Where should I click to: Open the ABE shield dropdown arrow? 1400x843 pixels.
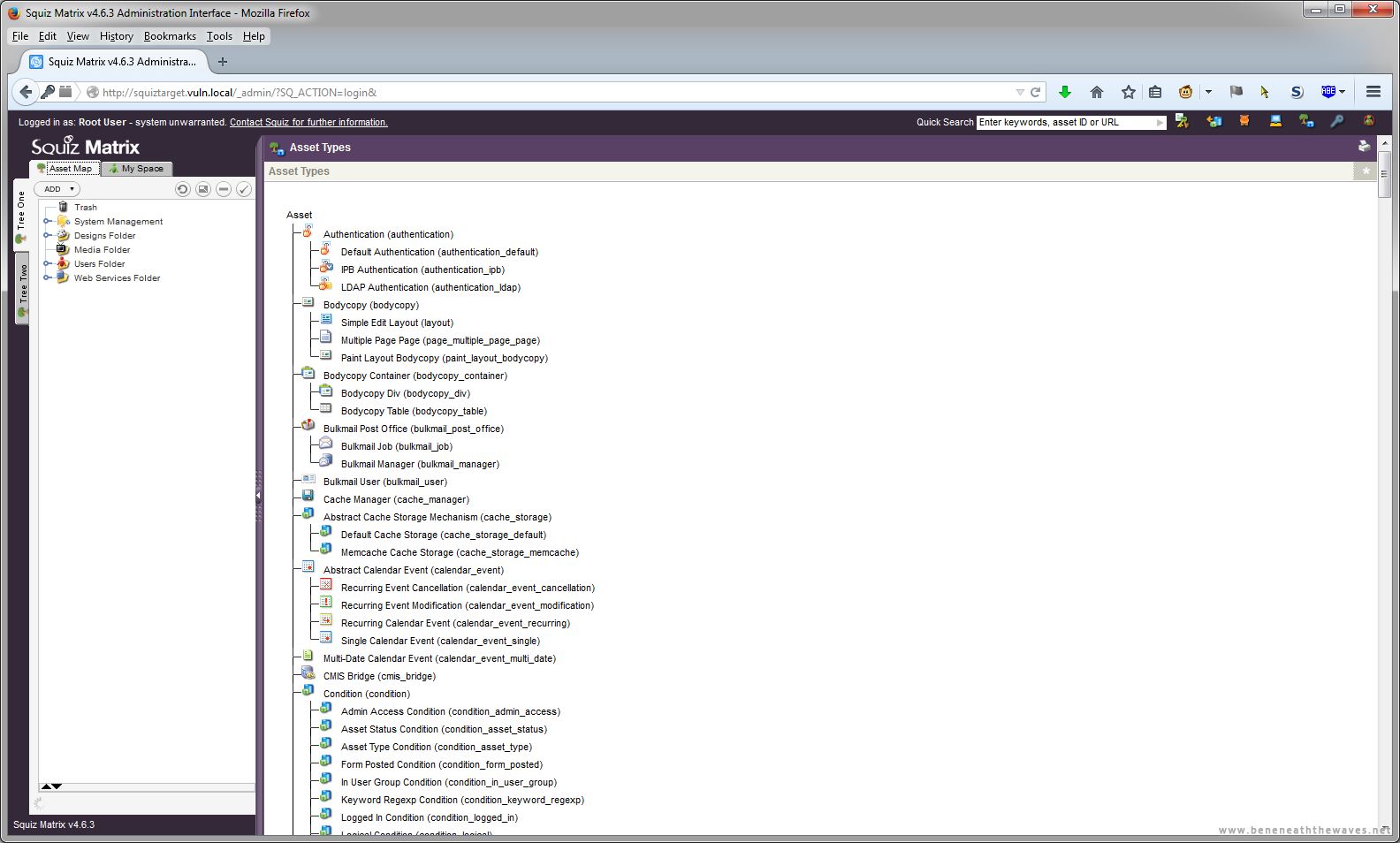[x=1342, y=92]
